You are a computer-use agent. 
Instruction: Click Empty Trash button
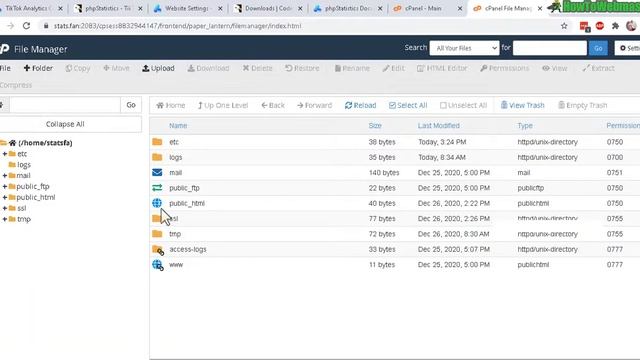coord(582,105)
